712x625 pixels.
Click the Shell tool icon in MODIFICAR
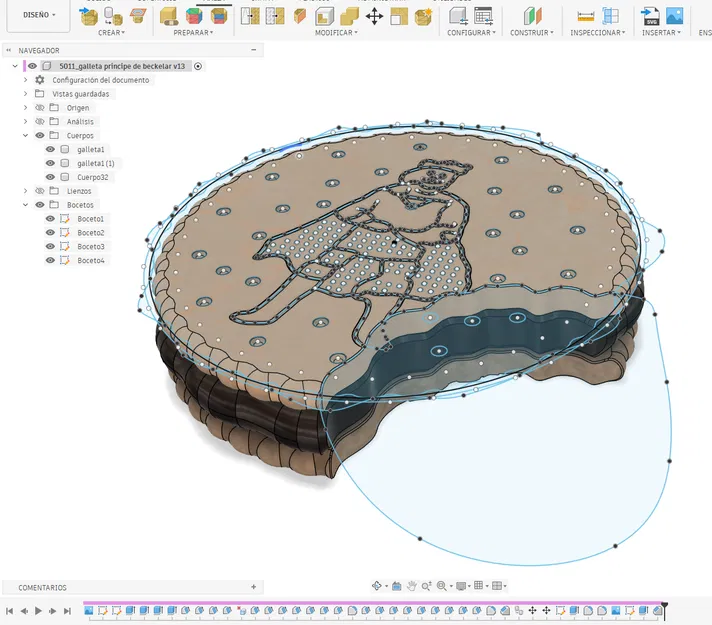pyautogui.click(x=324, y=17)
